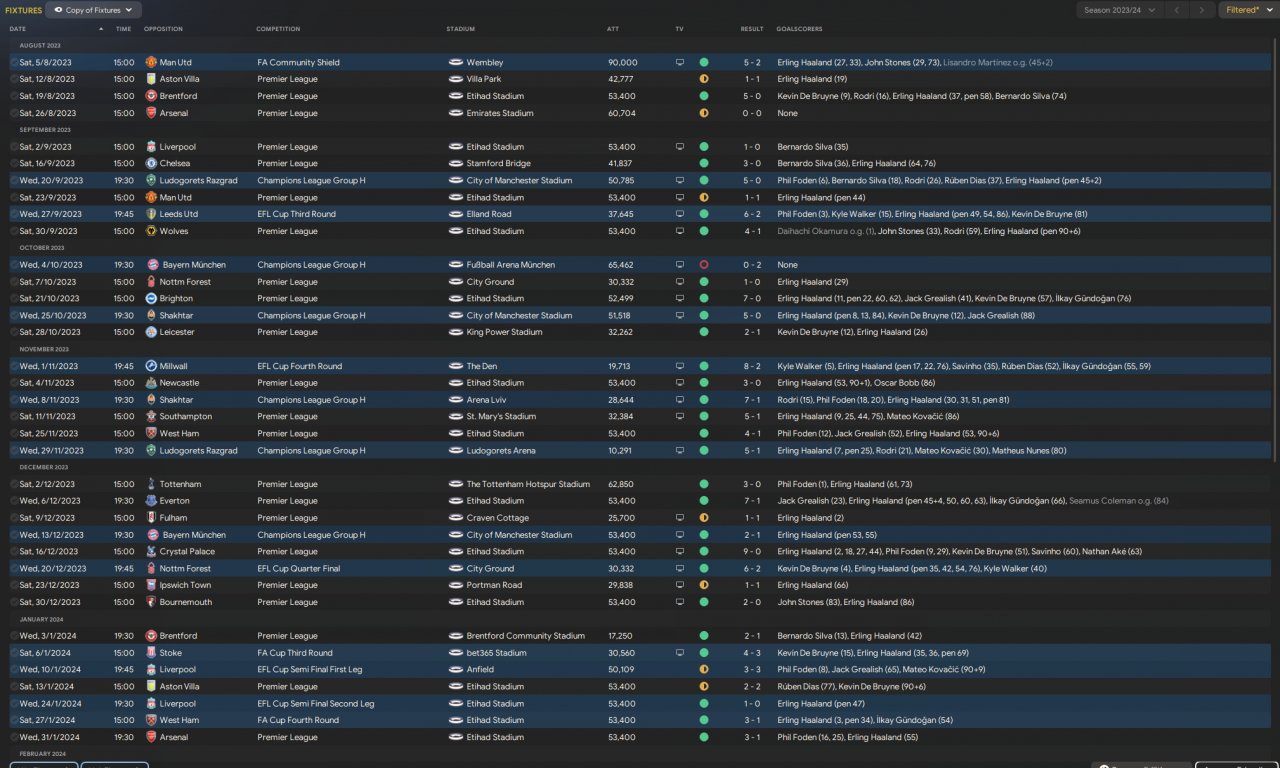Image resolution: width=1280 pixels, height=768 pixels.
Task: Click the Newcastle club badge
Action: point(151,383)
